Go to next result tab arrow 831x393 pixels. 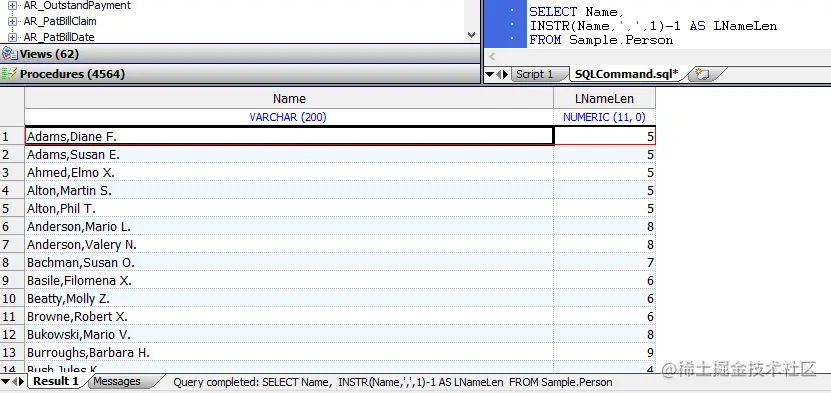[x=21, y=381]
